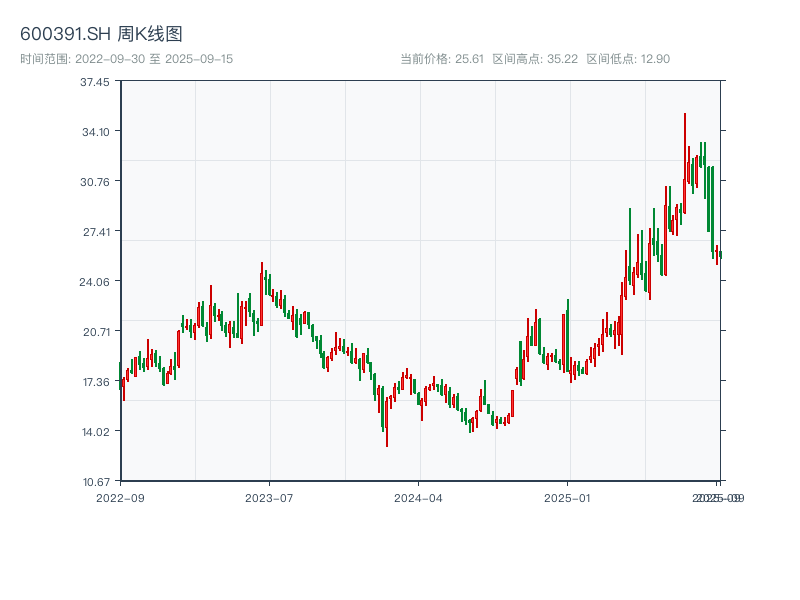The height and width of the screenshot is (600, 800).
Task: Click the lowest red candlestick near 12.90
Action: pos(387,421)
